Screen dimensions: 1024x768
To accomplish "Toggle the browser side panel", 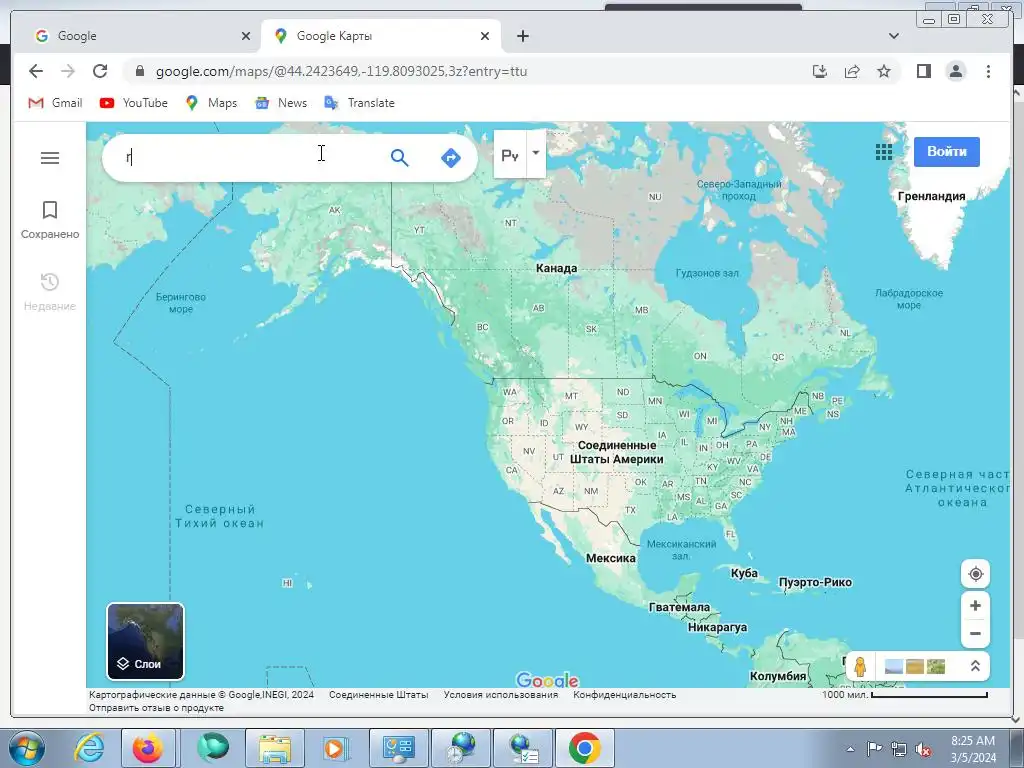I will pos(923,71).
